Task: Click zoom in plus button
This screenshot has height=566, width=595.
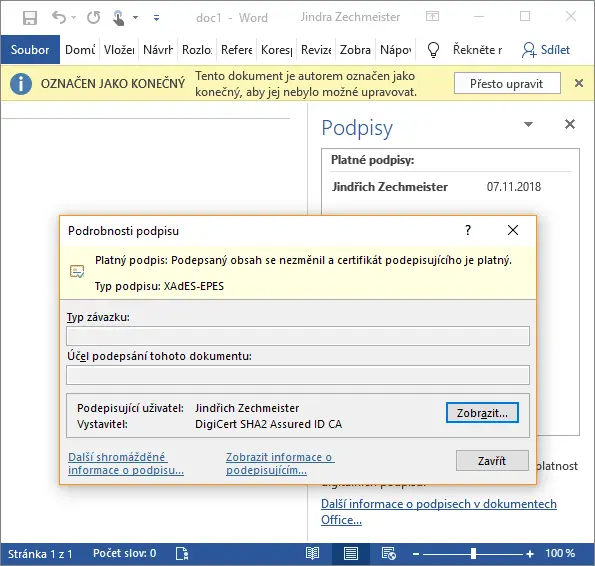Action: 530,554
